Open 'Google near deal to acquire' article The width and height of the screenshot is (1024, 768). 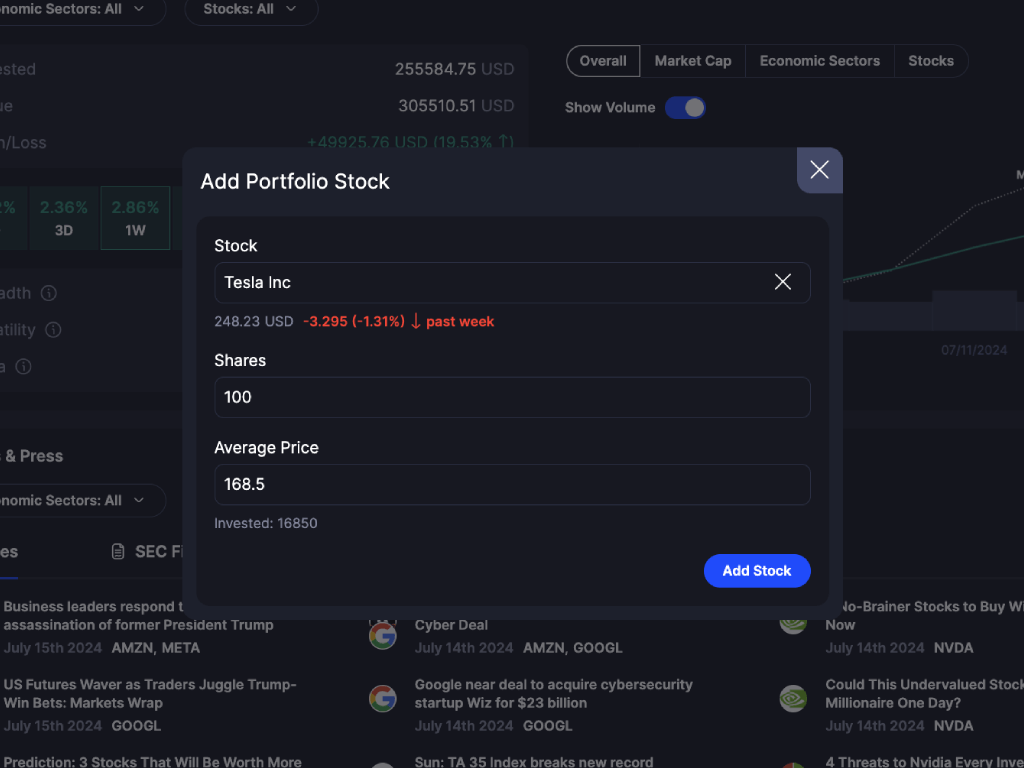(x=553, y=694)
